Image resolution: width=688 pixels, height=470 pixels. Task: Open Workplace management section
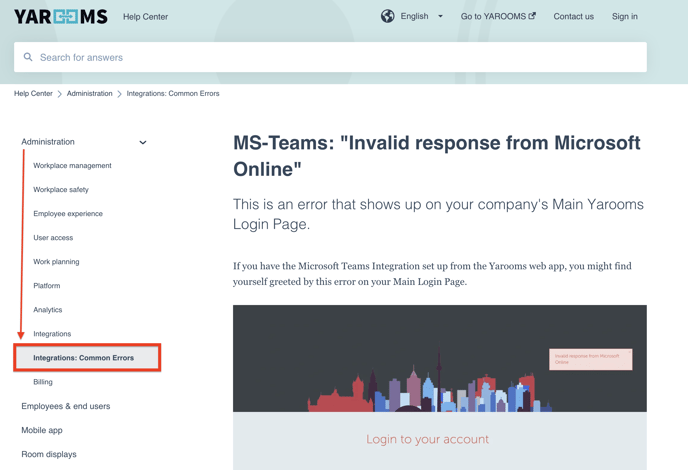tap(72, 165)
